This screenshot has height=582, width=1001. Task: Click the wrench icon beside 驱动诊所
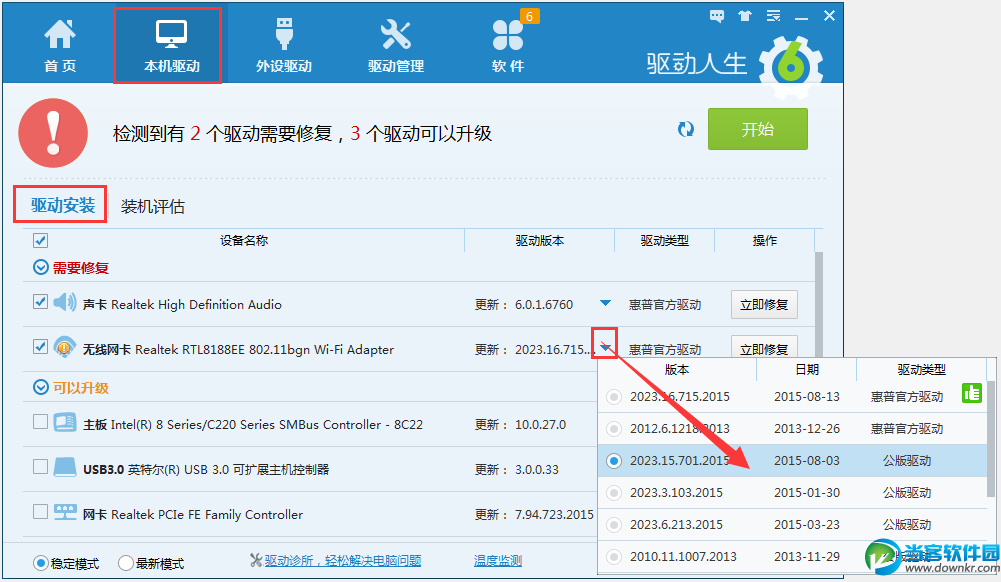pos(256,560)
